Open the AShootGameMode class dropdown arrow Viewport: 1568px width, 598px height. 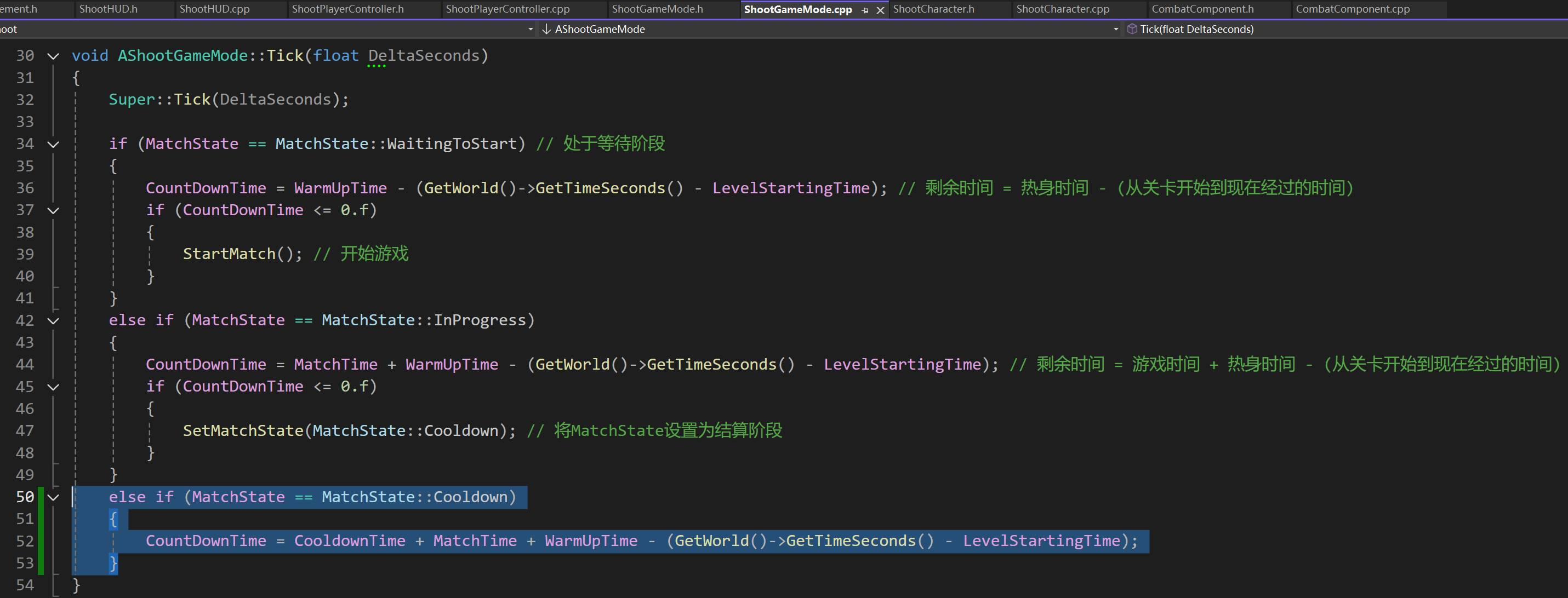(x=1116, y=28)
